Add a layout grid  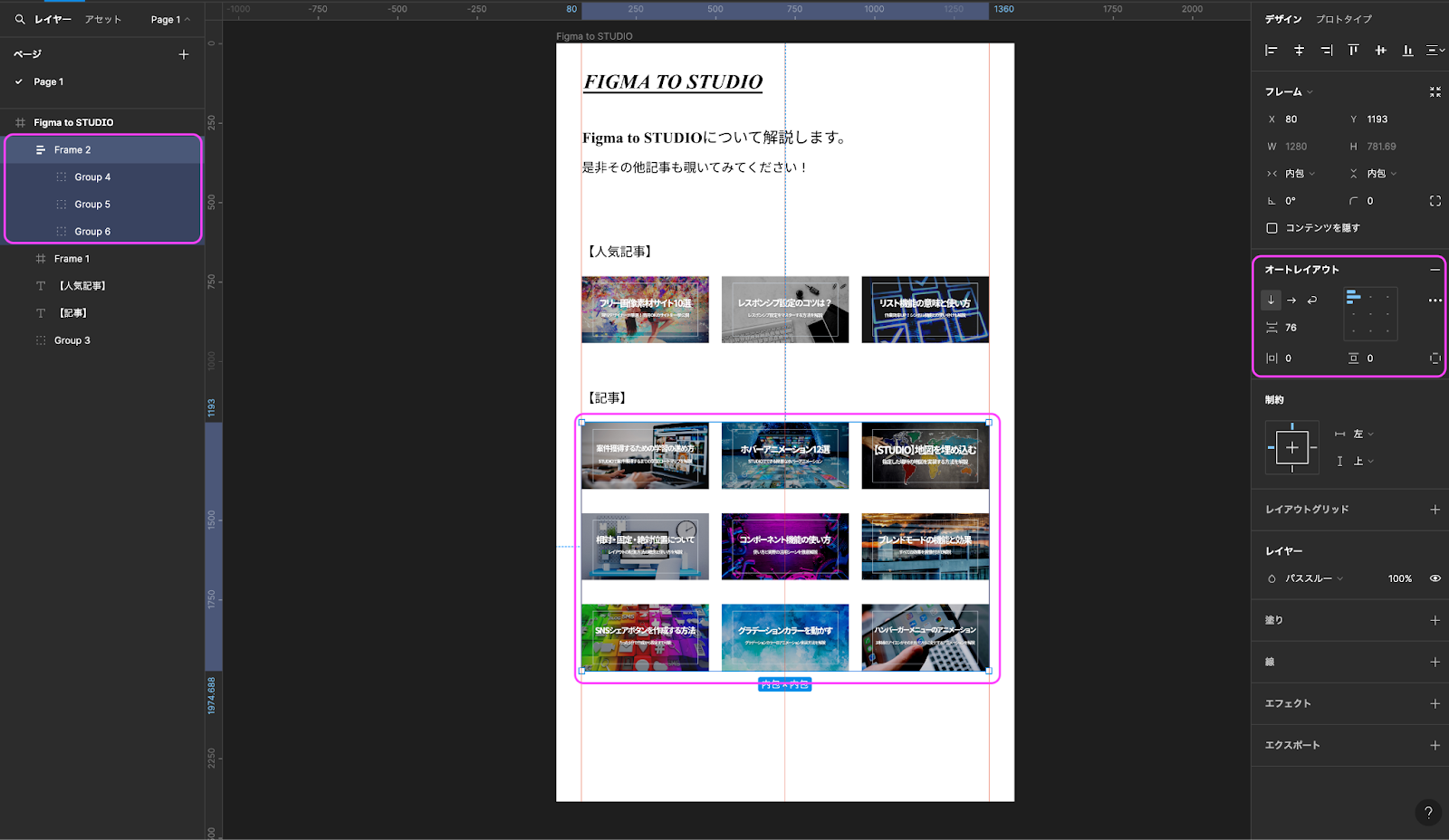1435,510
